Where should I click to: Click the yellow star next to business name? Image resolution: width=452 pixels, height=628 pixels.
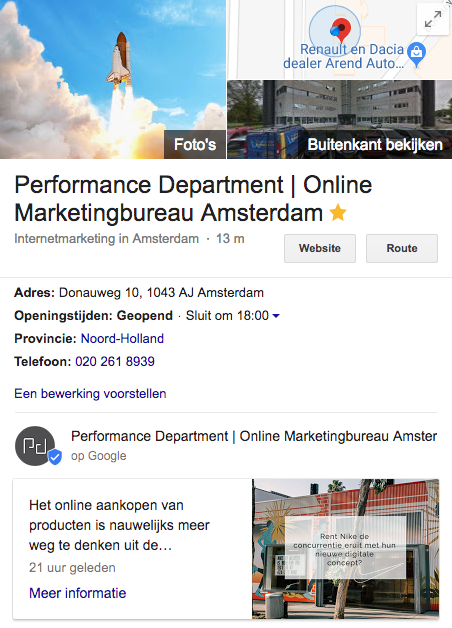click(338, 212)
